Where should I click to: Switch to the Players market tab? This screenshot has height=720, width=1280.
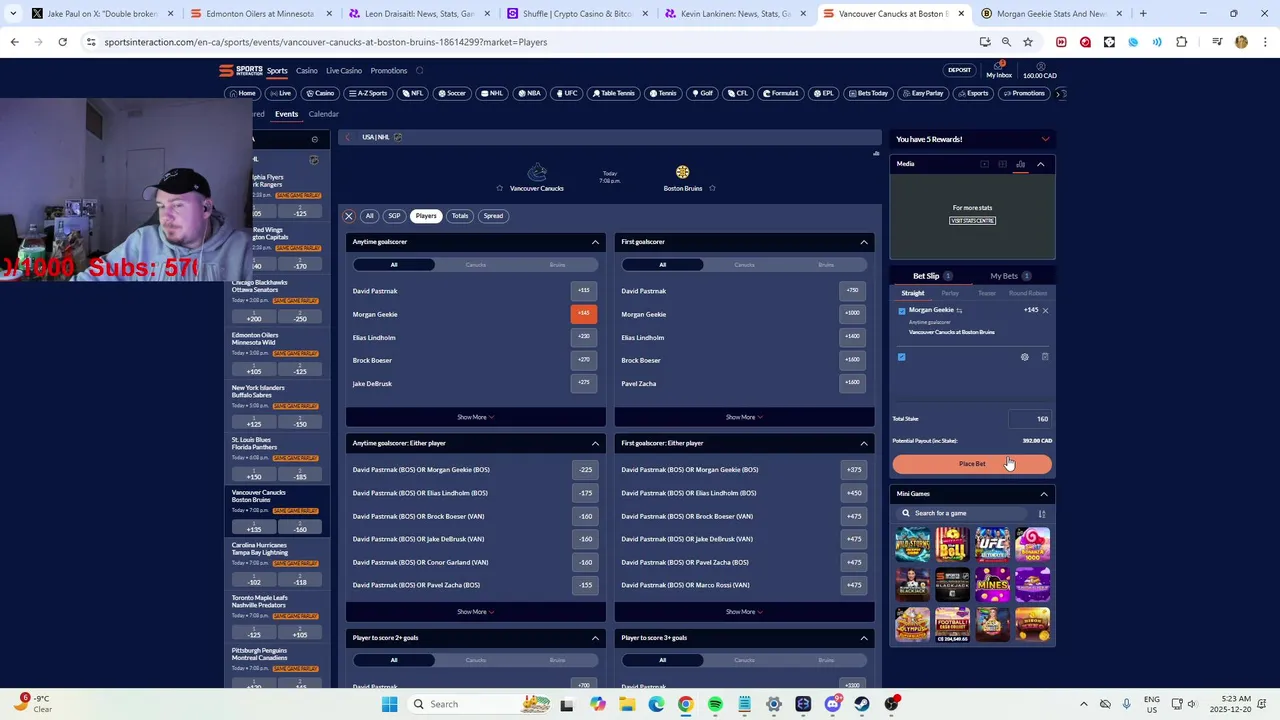(x=426, y=216)
